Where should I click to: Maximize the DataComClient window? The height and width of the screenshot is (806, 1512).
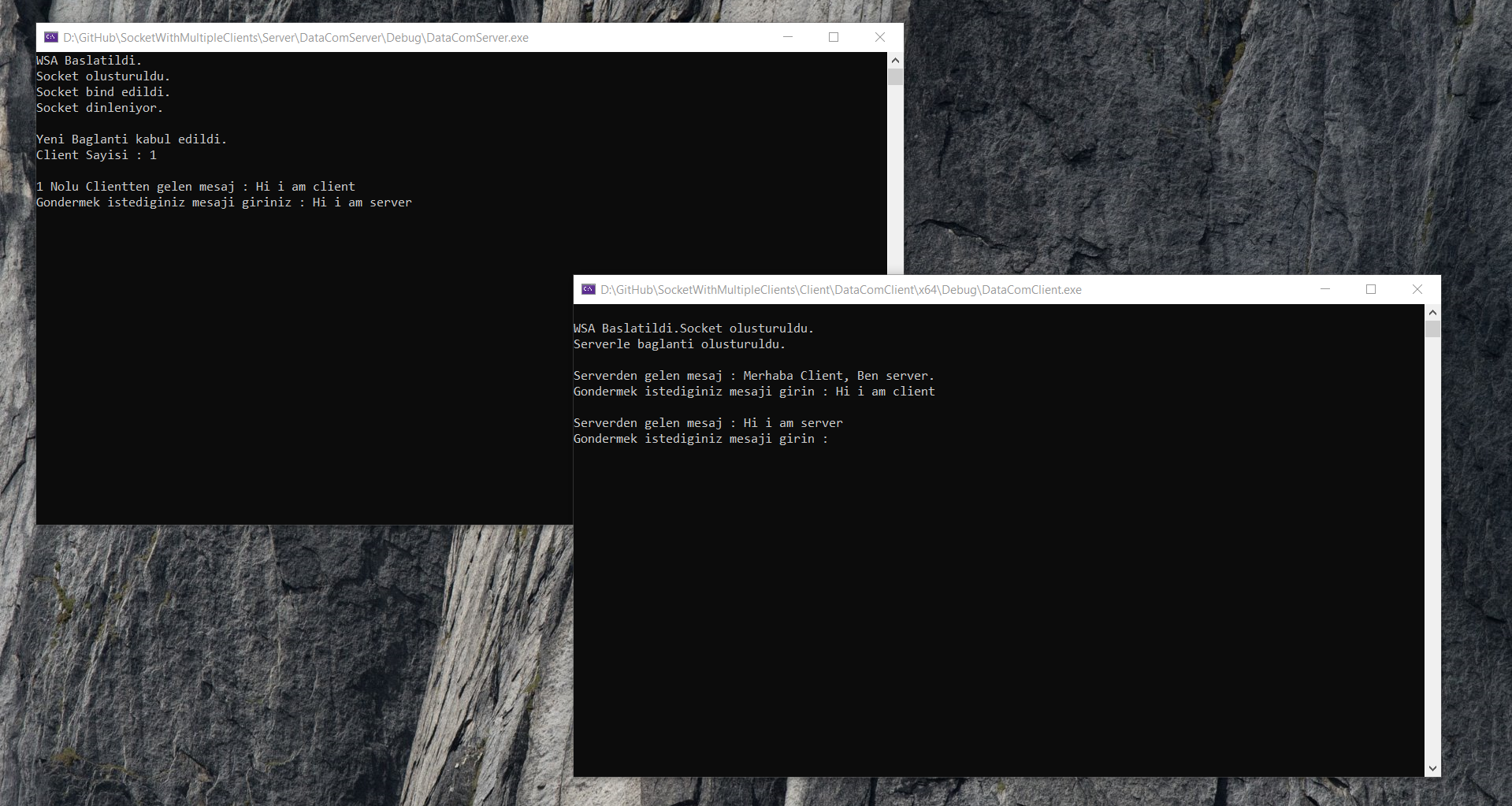(x=1371, y=289)
